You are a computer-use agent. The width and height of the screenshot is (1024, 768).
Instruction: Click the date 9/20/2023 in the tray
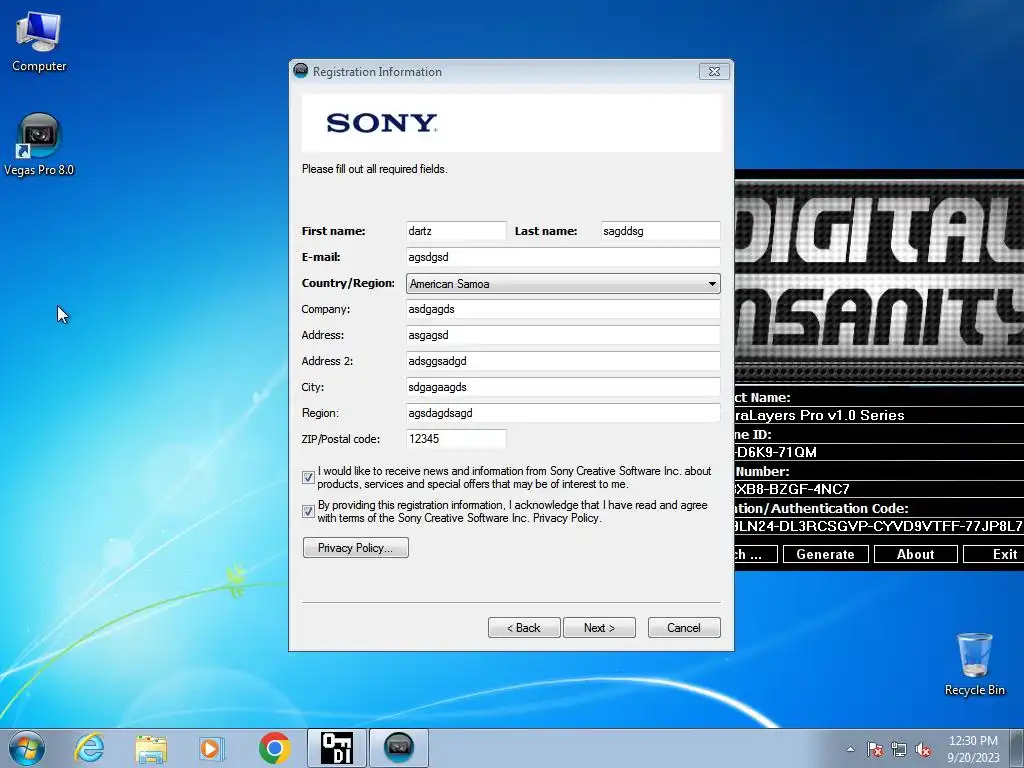973,758
